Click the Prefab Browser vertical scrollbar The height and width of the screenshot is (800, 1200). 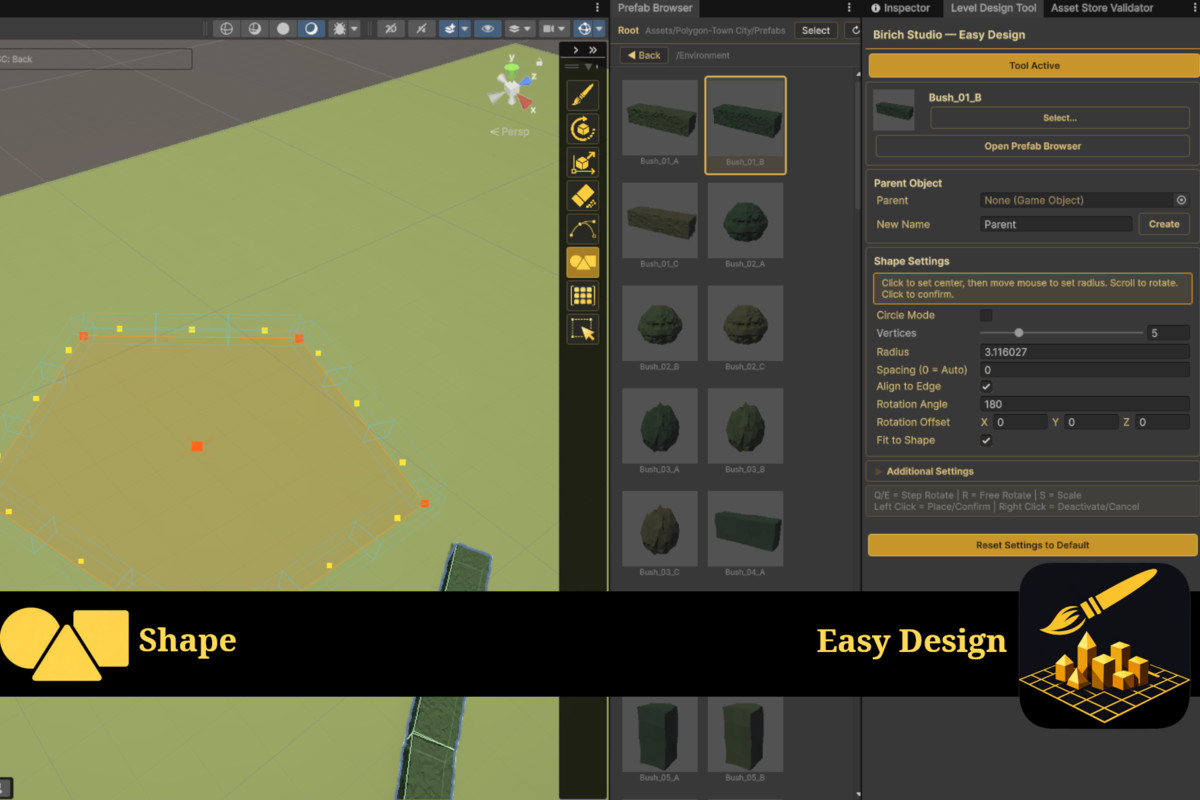coord(857,145)
